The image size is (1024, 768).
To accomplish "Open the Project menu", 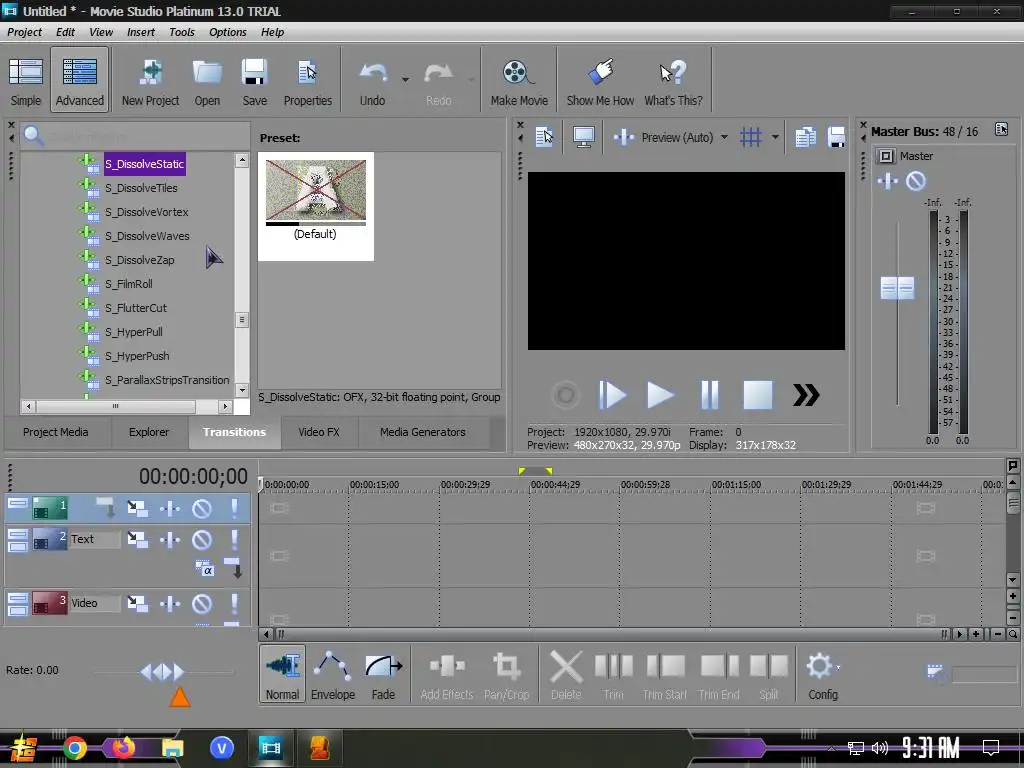I will click(x=24, y=32).
